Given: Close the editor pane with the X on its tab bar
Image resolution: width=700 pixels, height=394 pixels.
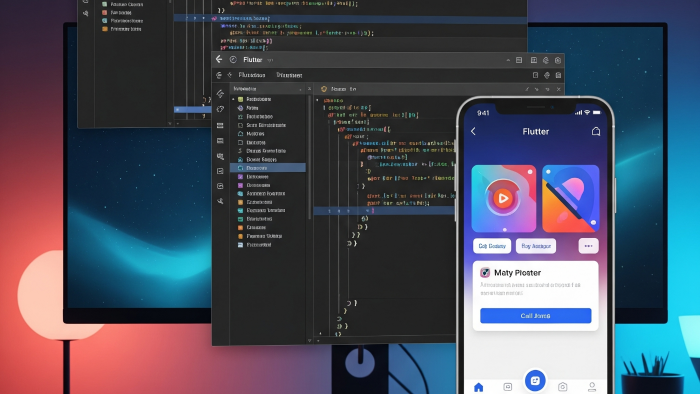Looking at the screenshot, I should (x=558, y=89).
